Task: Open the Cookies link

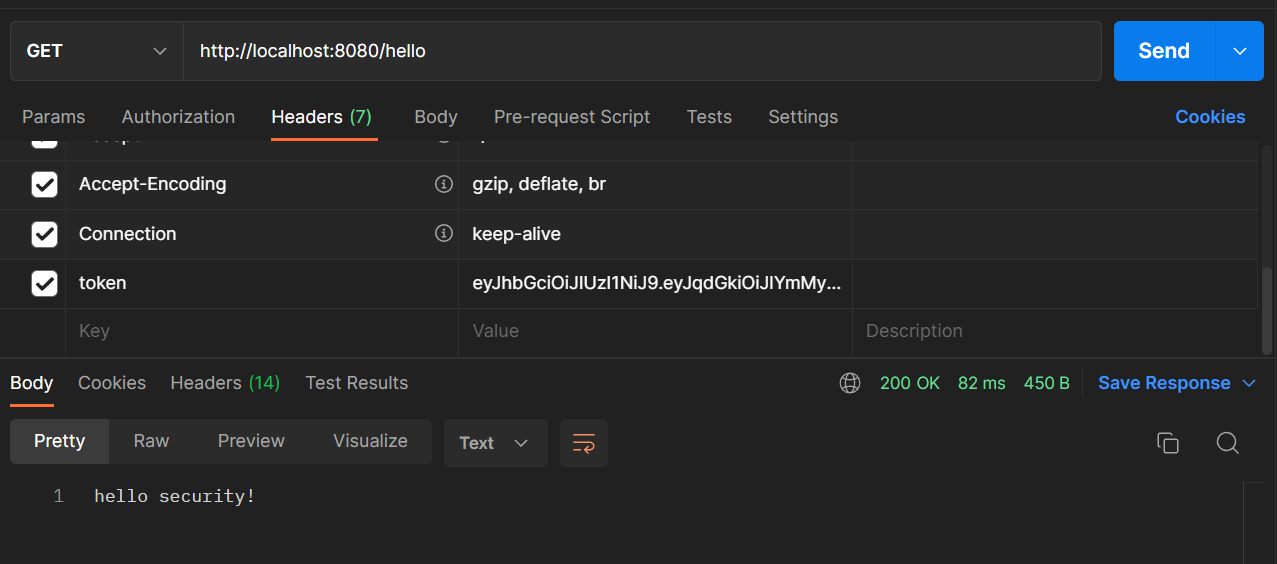Action: coord(1210,117)
